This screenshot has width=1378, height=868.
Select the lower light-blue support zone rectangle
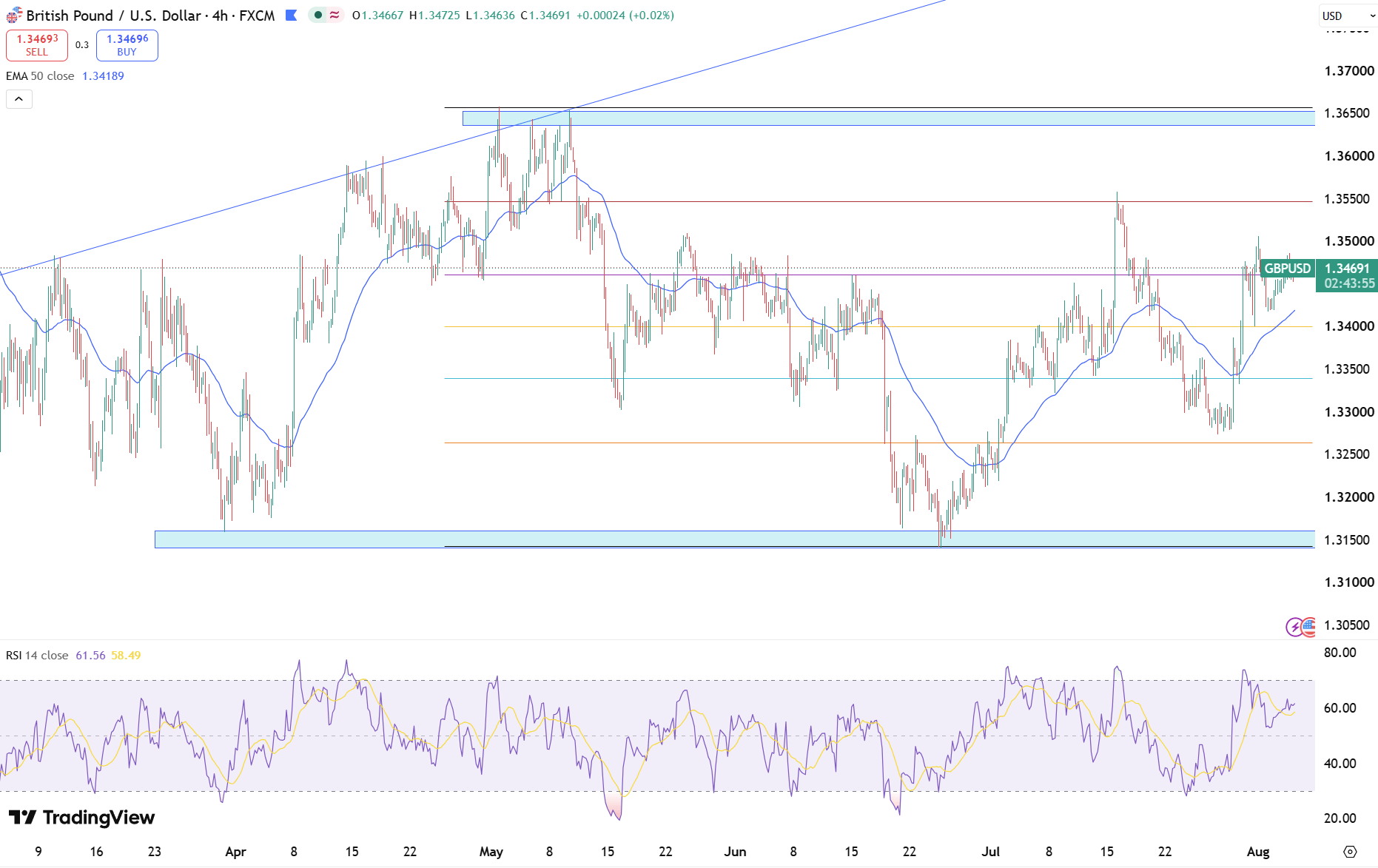(x=735, y=539)
